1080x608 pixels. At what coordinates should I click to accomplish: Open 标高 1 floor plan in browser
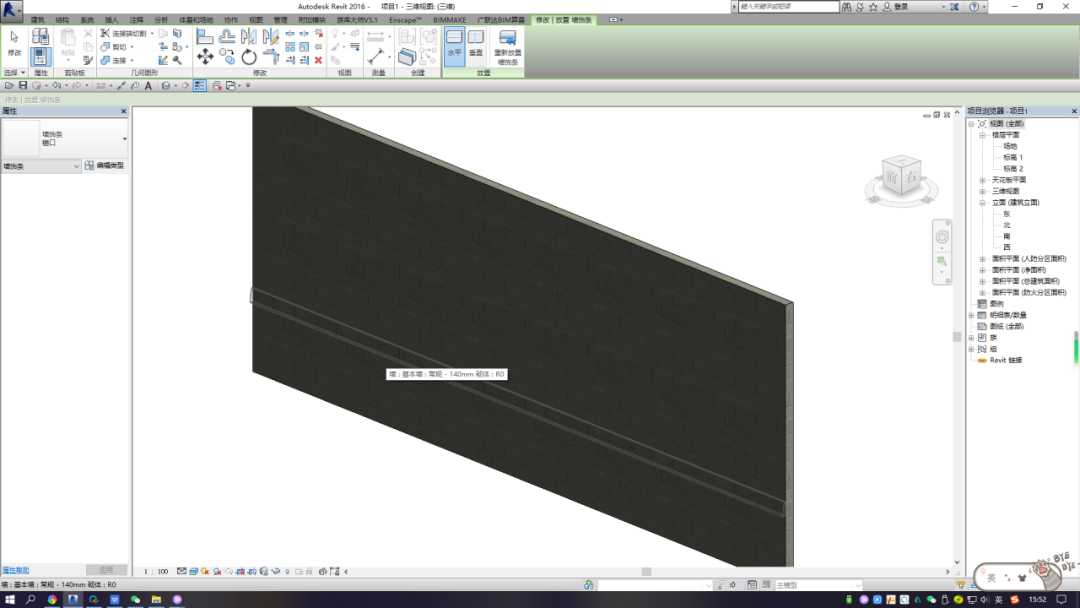[1013, 158]
